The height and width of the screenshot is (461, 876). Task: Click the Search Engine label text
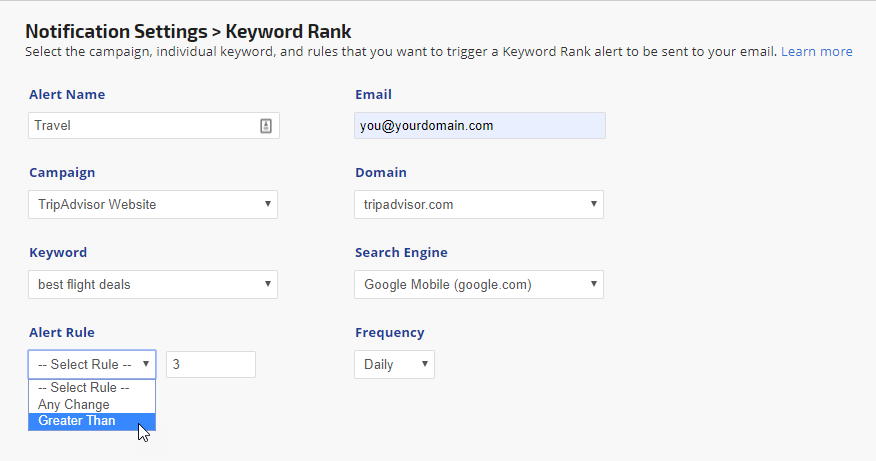[401, 253]
